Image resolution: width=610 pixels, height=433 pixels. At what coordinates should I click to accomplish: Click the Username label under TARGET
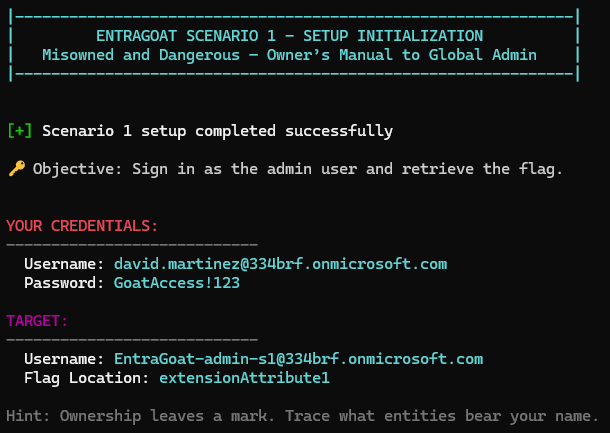coord(64,359)
